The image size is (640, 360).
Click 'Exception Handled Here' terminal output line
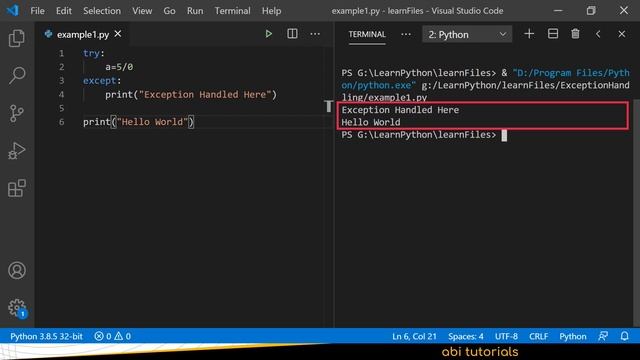point(400,110)
